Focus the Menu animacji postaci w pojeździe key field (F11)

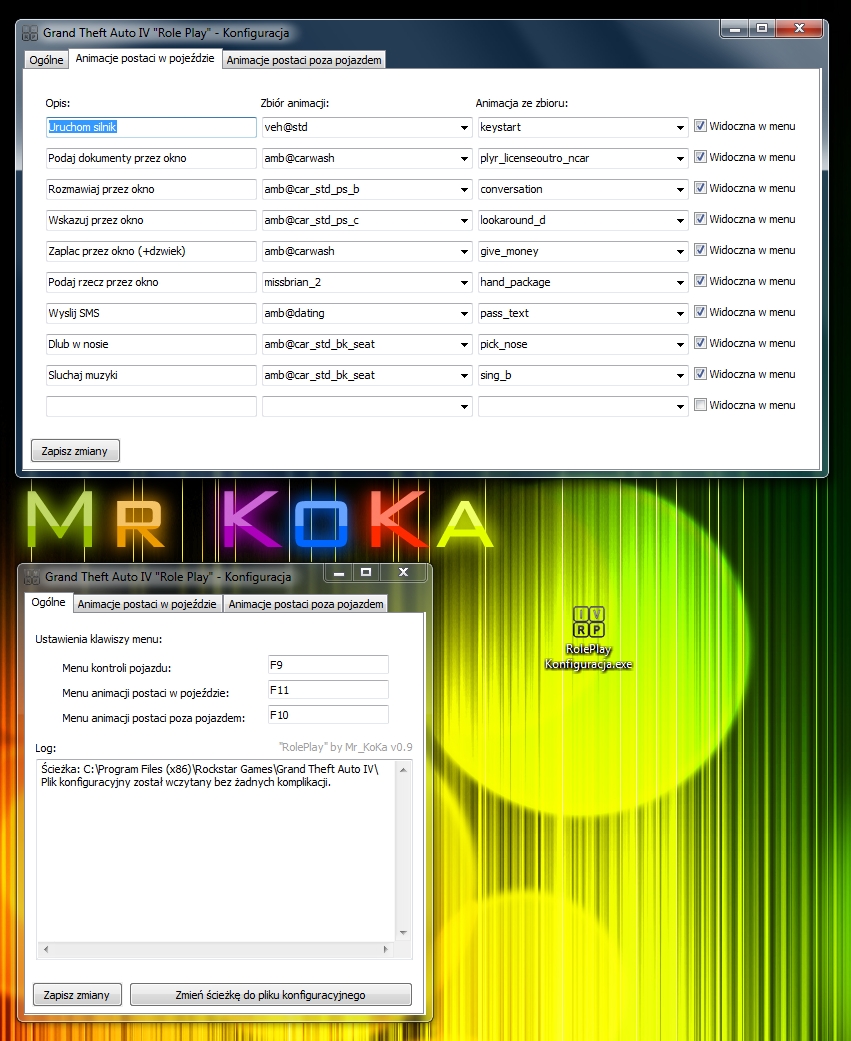pyautogui.click(x=328, y=690)
